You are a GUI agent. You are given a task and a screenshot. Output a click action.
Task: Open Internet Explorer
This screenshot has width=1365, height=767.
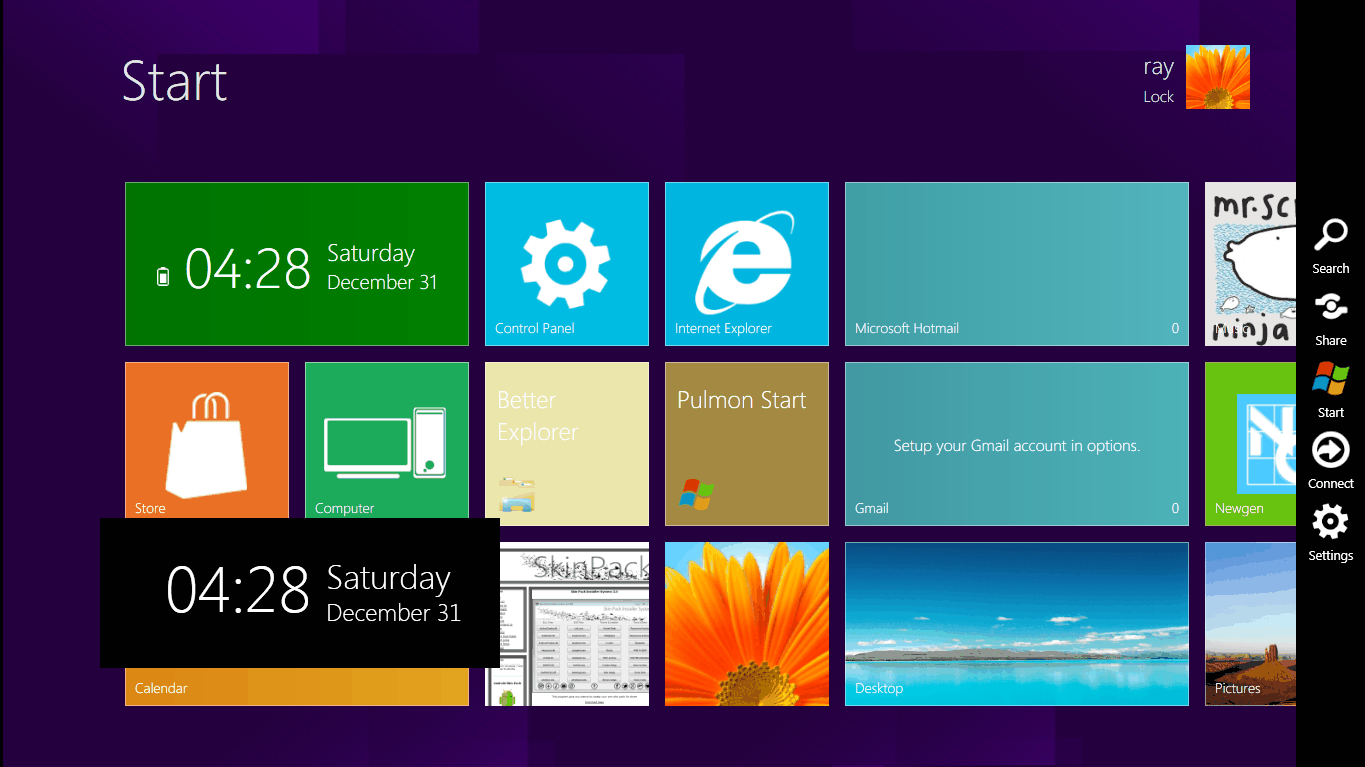[x=746, y=263]
